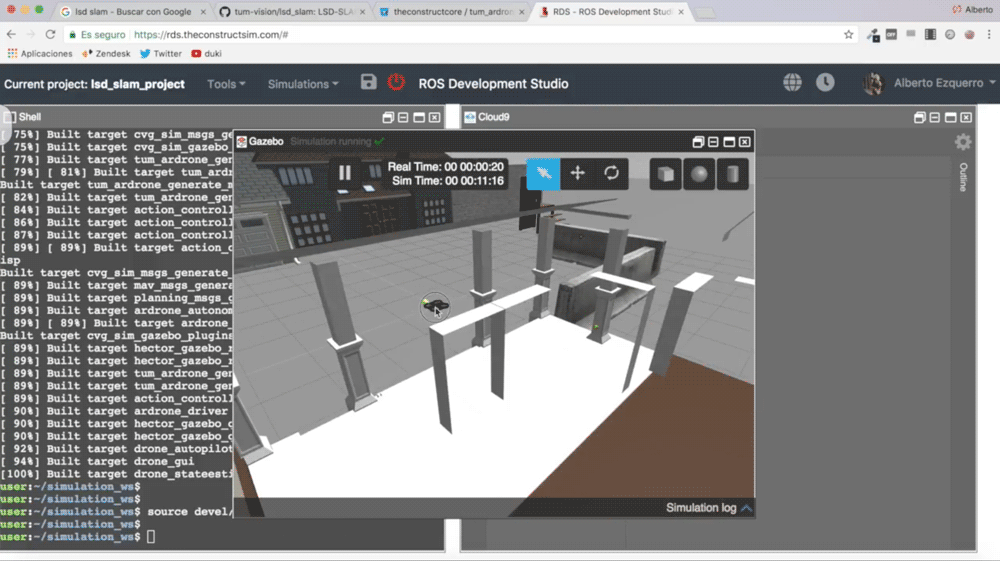Close the Cloud9 window panel
The width and height of the screenshot is (1000, 561).
click(966, 117)
